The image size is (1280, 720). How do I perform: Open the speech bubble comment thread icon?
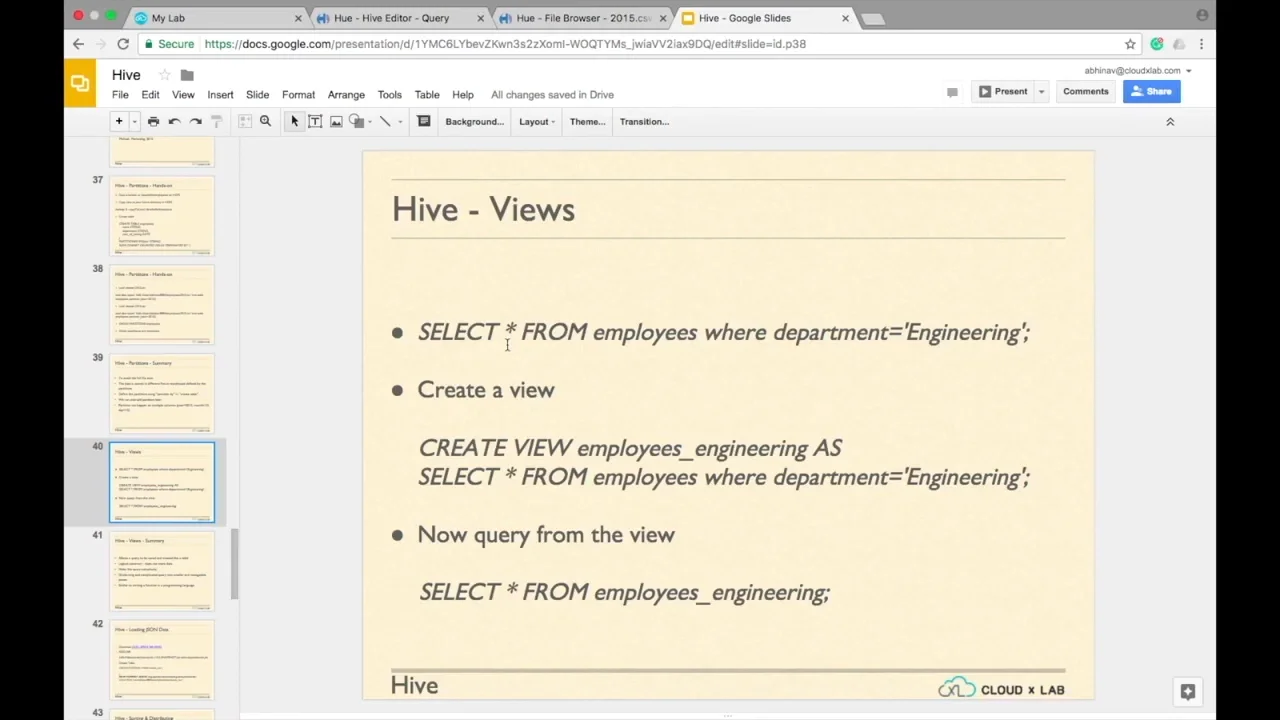pyautogui.click(x=952, y=92)
